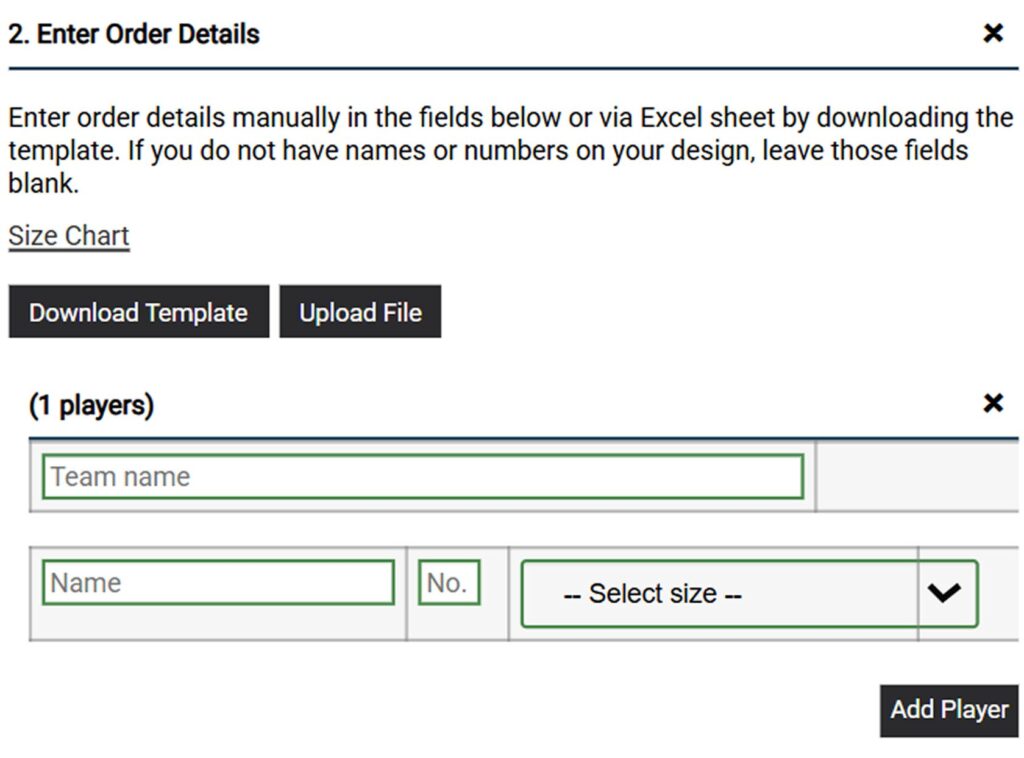Image resolution: width=1024 pixels, height=758 pixels.
Task: Click into the player Name field
Action: pos(218,583)
